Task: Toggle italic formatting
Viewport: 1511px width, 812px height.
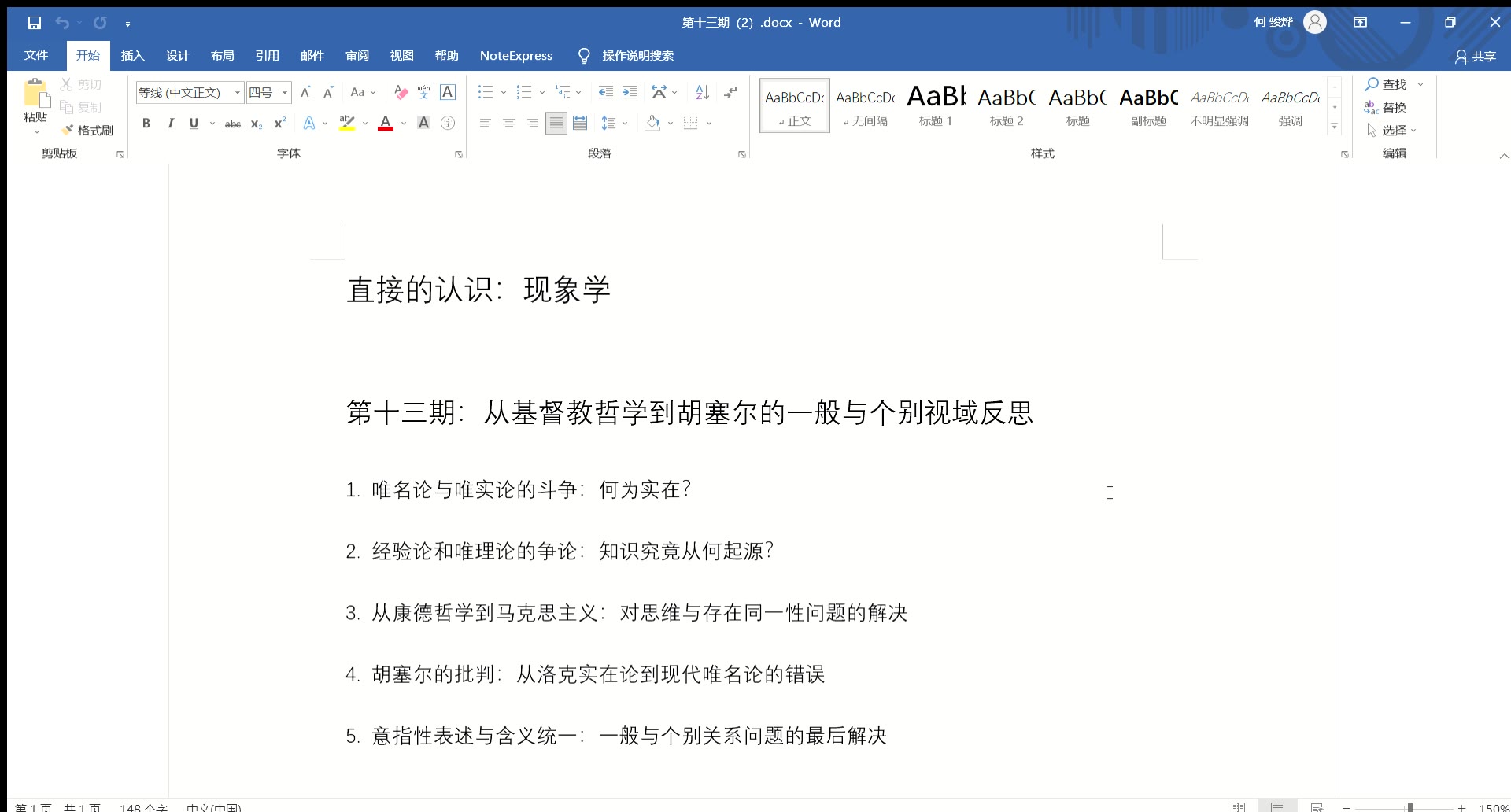Action: (x=170, y=124)
